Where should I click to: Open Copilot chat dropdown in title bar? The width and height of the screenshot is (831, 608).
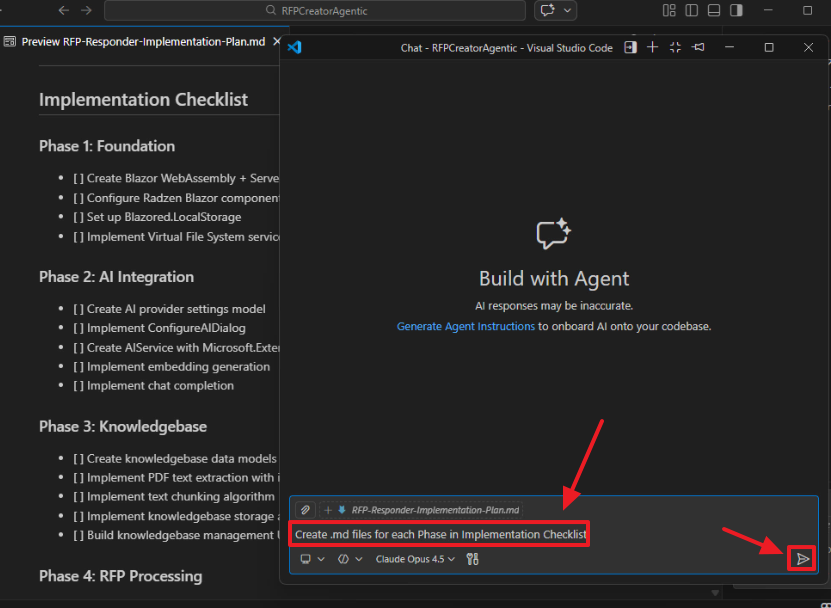click(x=556, y=11)
